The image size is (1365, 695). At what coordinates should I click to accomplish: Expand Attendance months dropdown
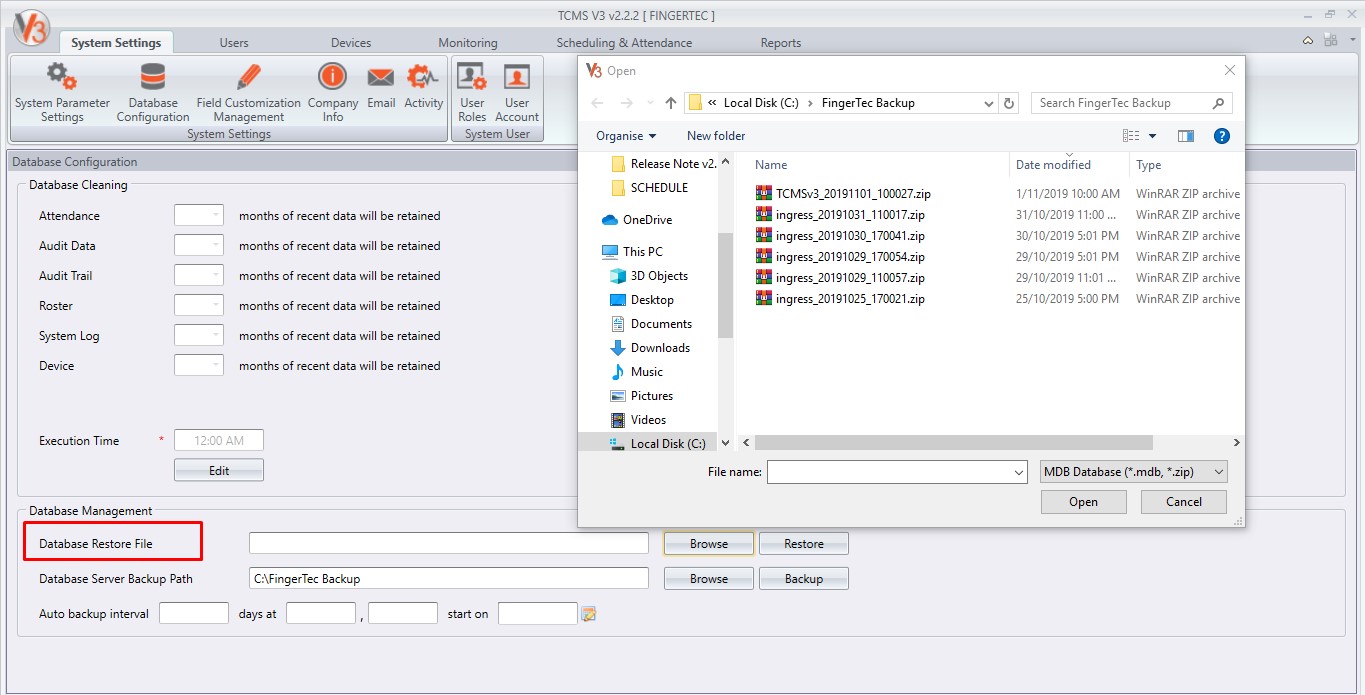tap(215, 216)
